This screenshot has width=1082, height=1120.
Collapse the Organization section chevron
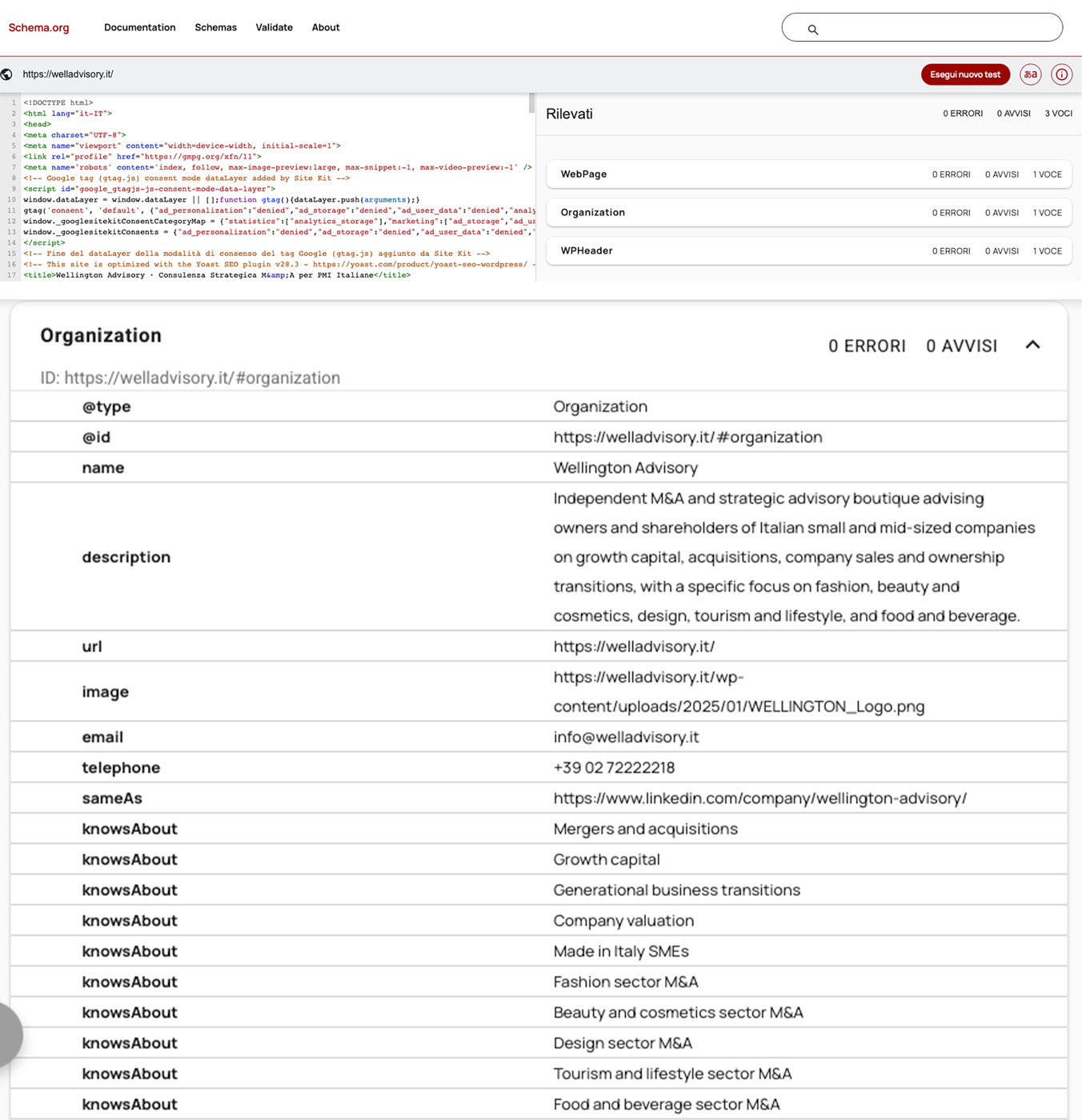coord(1032,345)
